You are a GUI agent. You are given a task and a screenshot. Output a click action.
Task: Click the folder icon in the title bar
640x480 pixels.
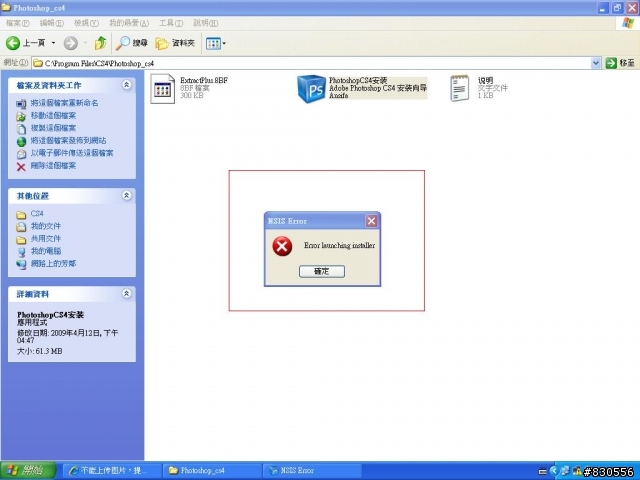pyautogui.click(x=6, y=7)
